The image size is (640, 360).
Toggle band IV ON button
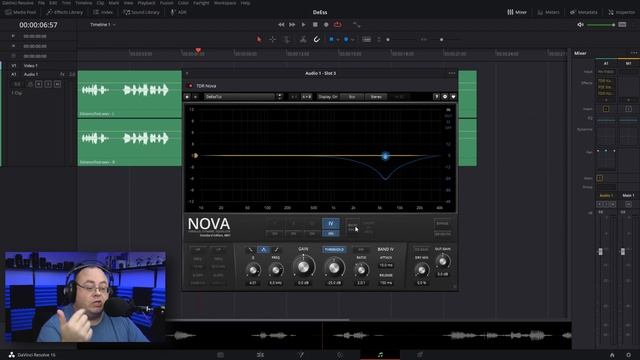tap(331, 233)
